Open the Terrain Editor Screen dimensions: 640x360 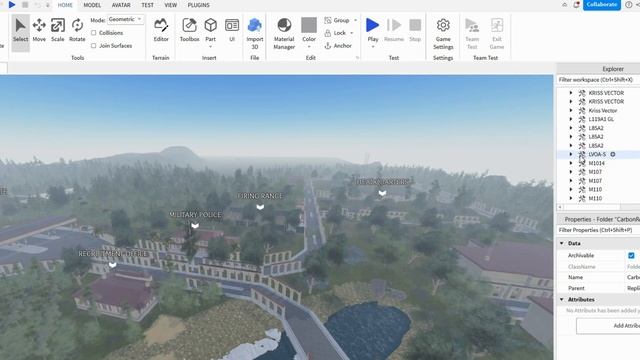[x=161, y=31]
